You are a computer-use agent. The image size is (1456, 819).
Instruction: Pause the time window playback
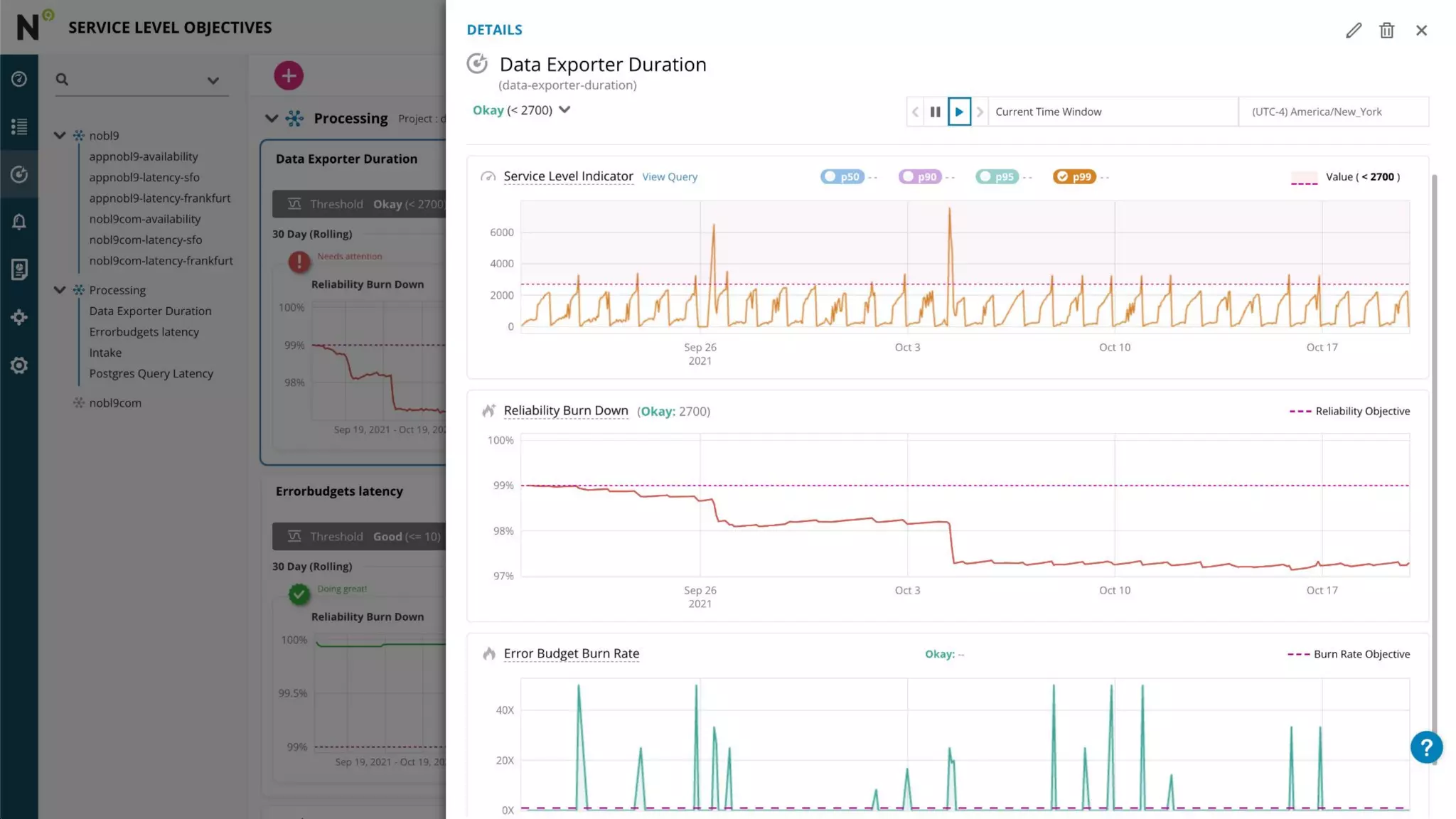[x=936, y=112]
